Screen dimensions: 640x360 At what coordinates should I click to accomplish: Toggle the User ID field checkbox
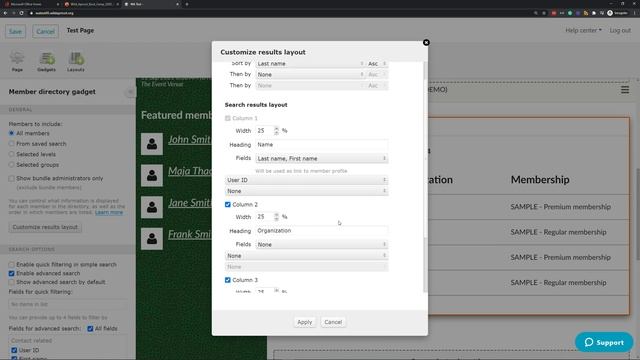[x=14, y=350]
